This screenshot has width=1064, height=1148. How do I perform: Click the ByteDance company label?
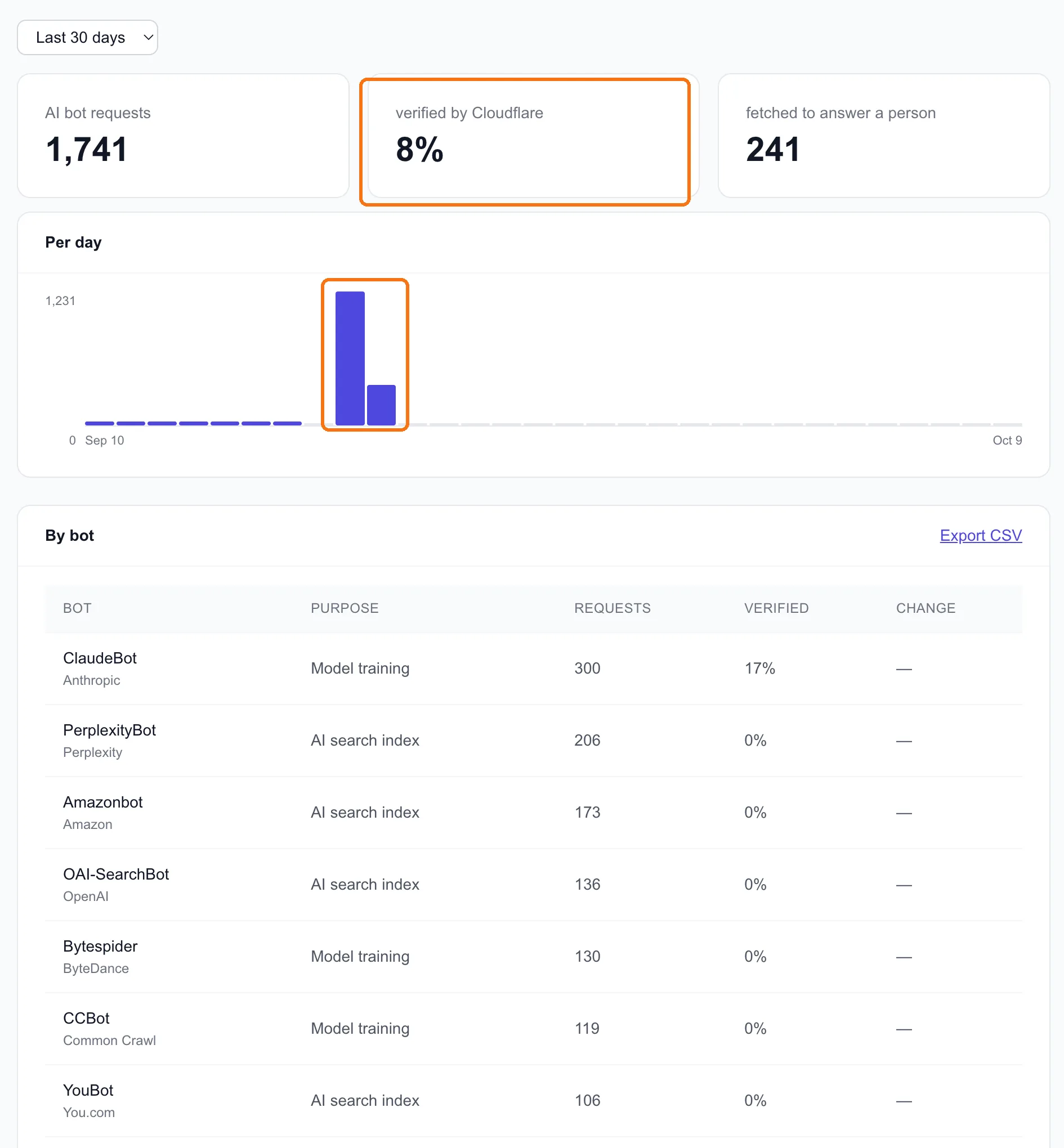pos(96,968)
